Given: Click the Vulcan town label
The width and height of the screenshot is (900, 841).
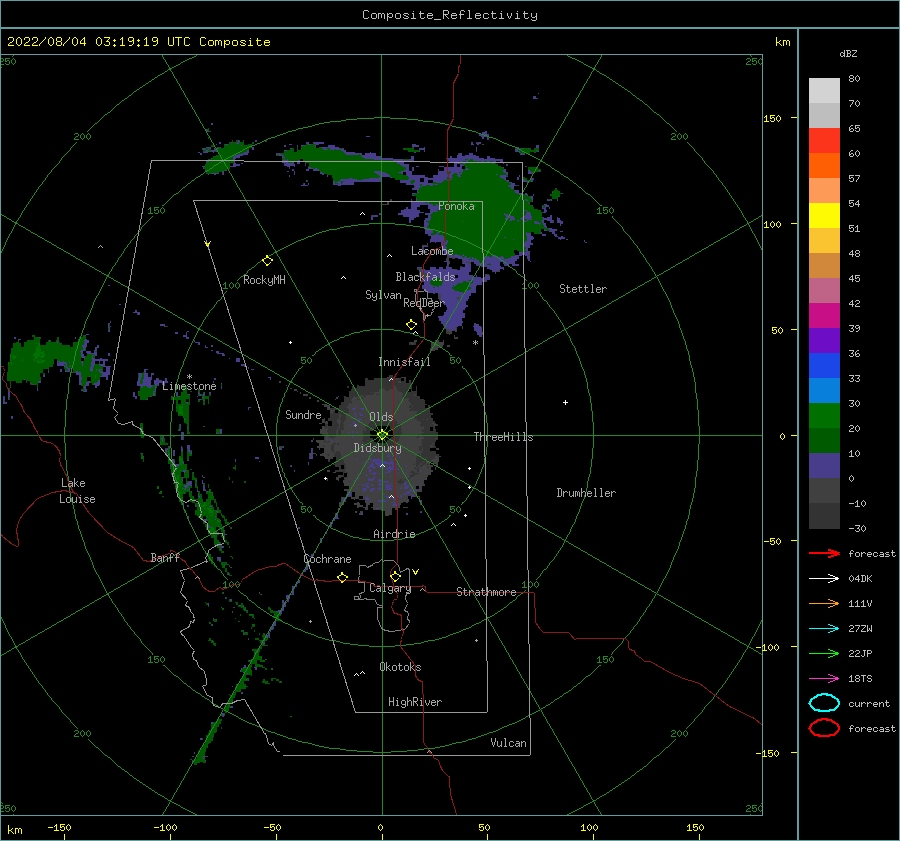Looking at the screenshot, I should (509, 743).
